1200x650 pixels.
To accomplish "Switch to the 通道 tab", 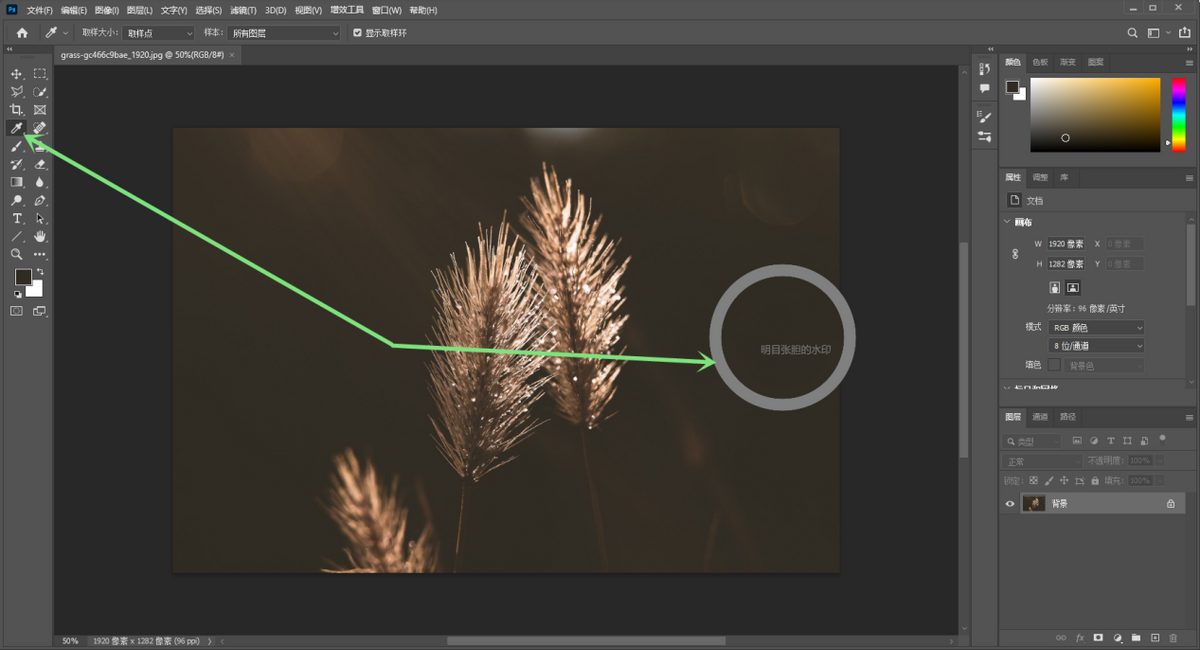I will click(1040, 417).
